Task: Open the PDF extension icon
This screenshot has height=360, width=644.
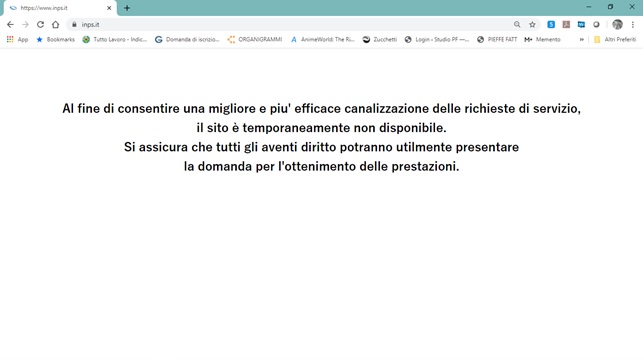Action: [566, 25]
